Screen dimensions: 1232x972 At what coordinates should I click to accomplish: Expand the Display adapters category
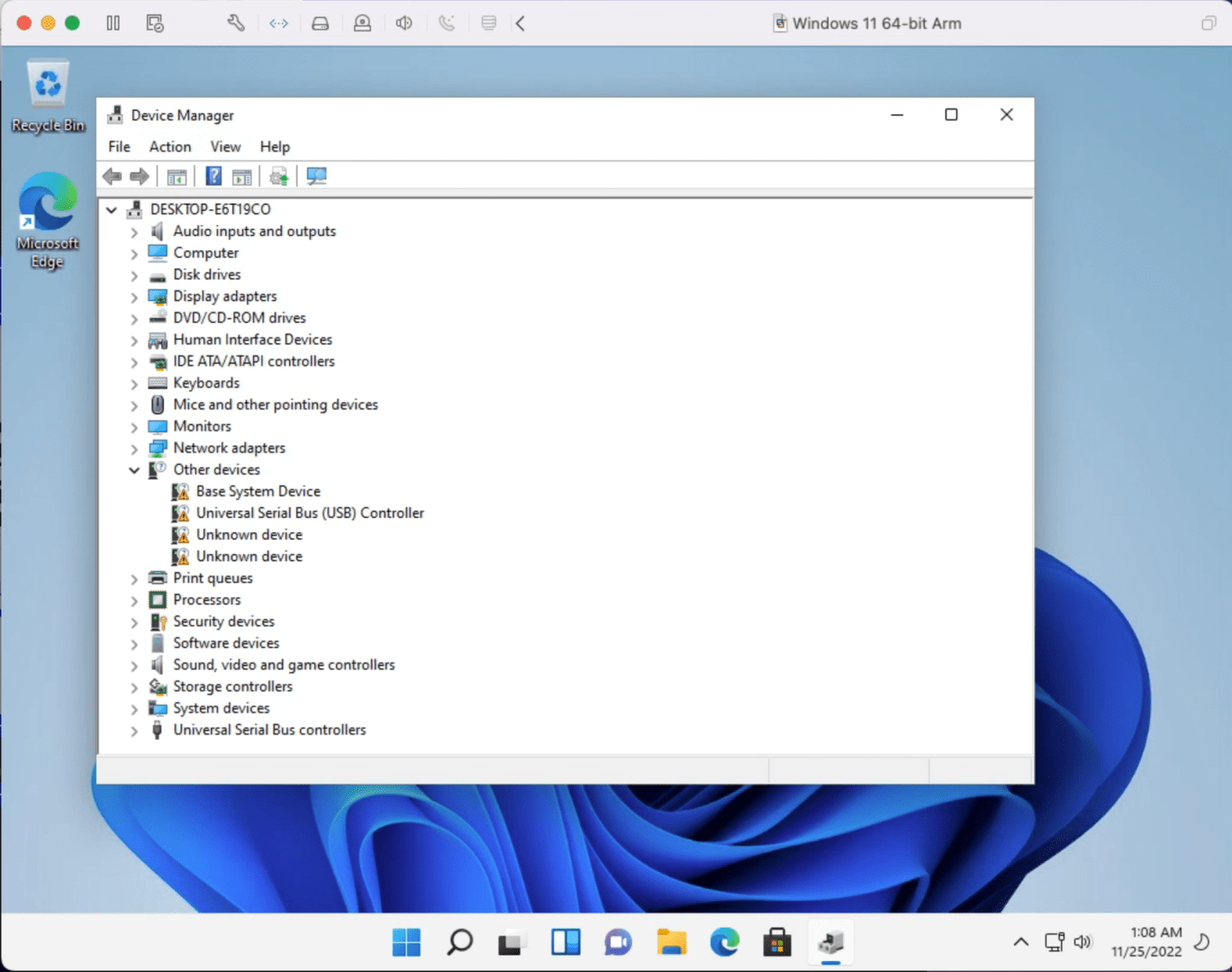(134, 297)
